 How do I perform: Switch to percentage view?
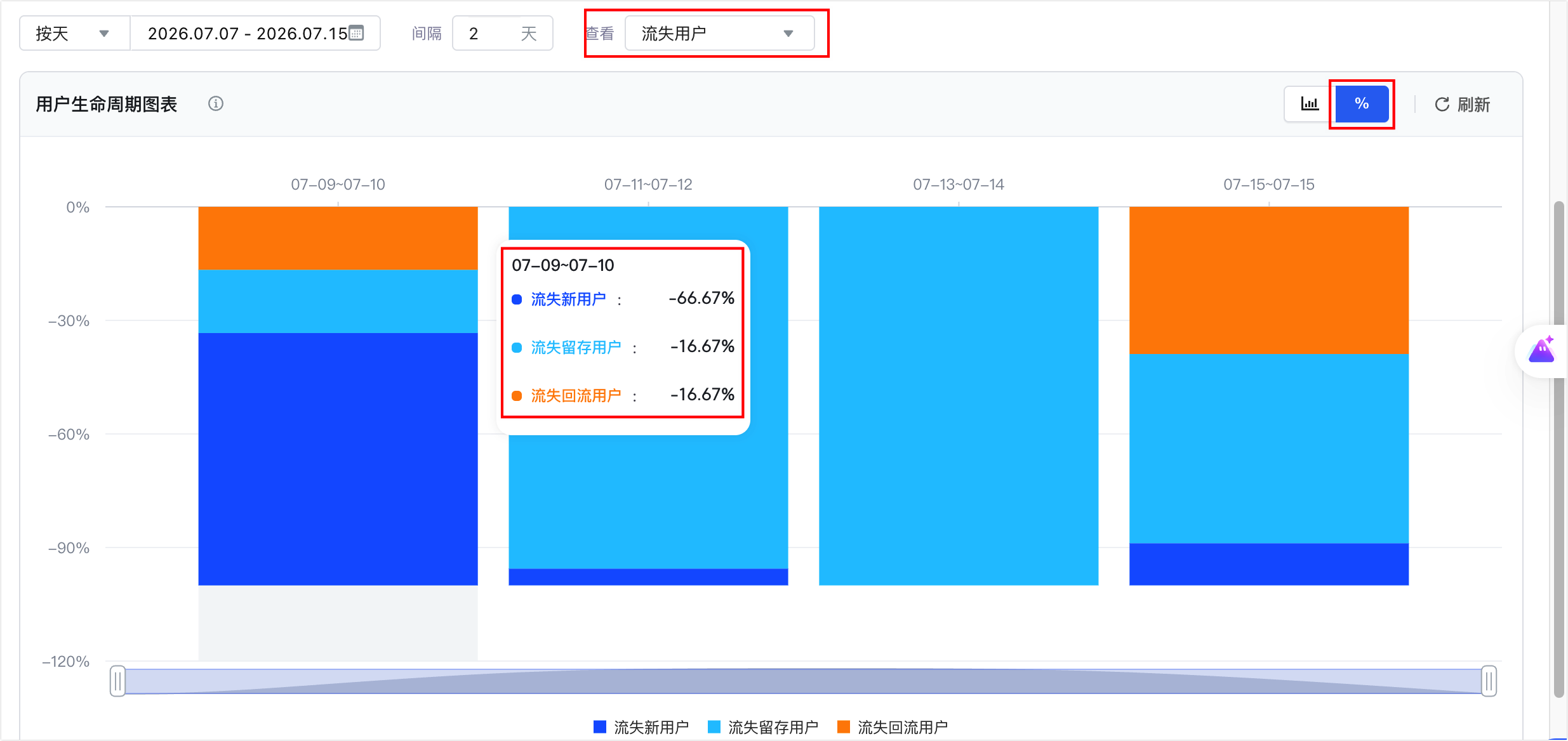(1362, 104)
